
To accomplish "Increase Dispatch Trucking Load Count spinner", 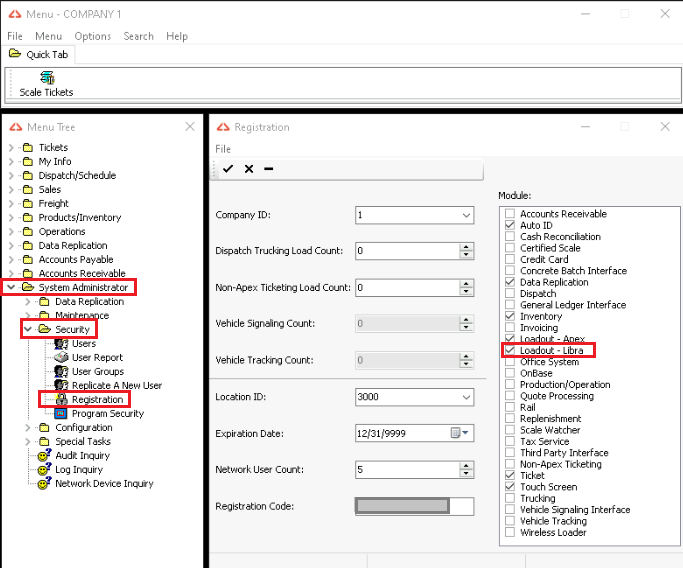I will coord(467,247).
